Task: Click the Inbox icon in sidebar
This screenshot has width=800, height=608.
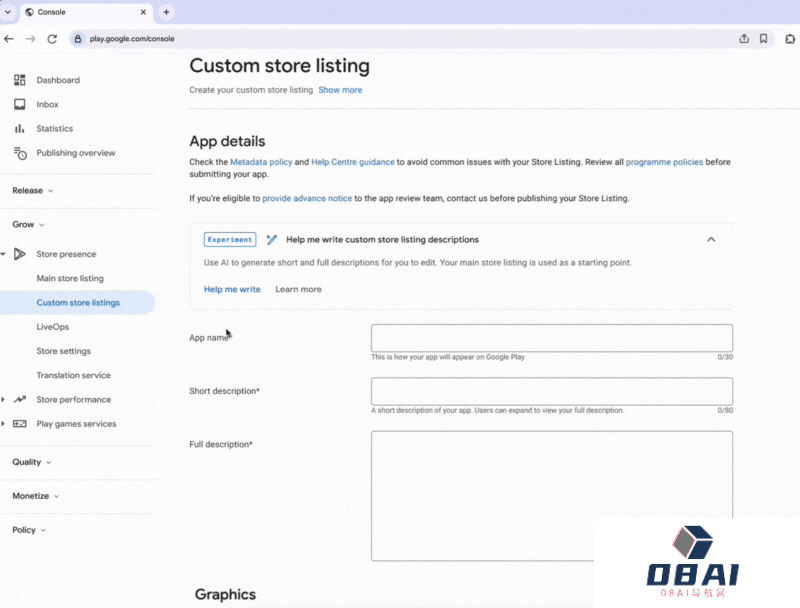Action: pos(19,104)
